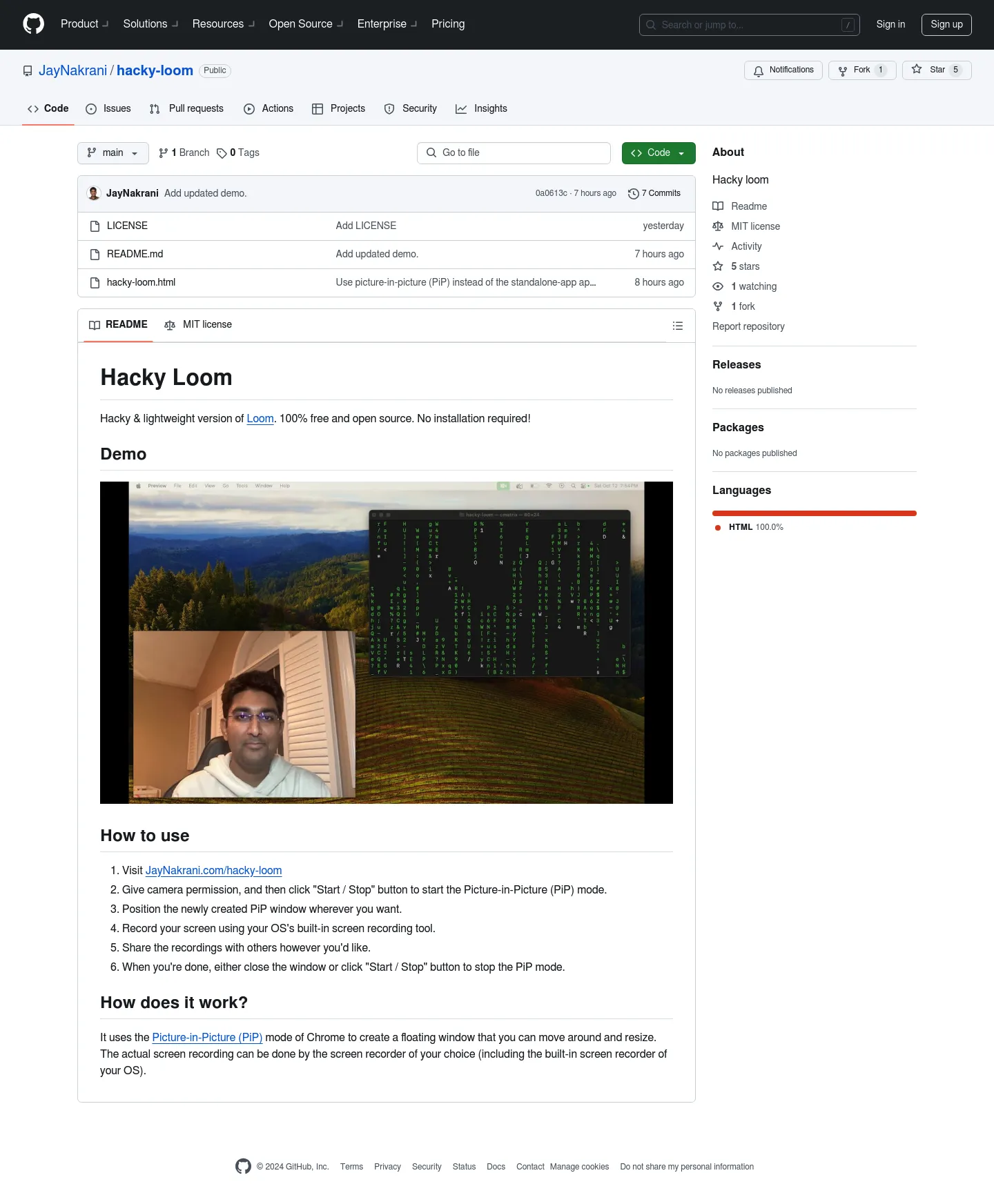Switch to the Insights tab

(x=481, y=109)
